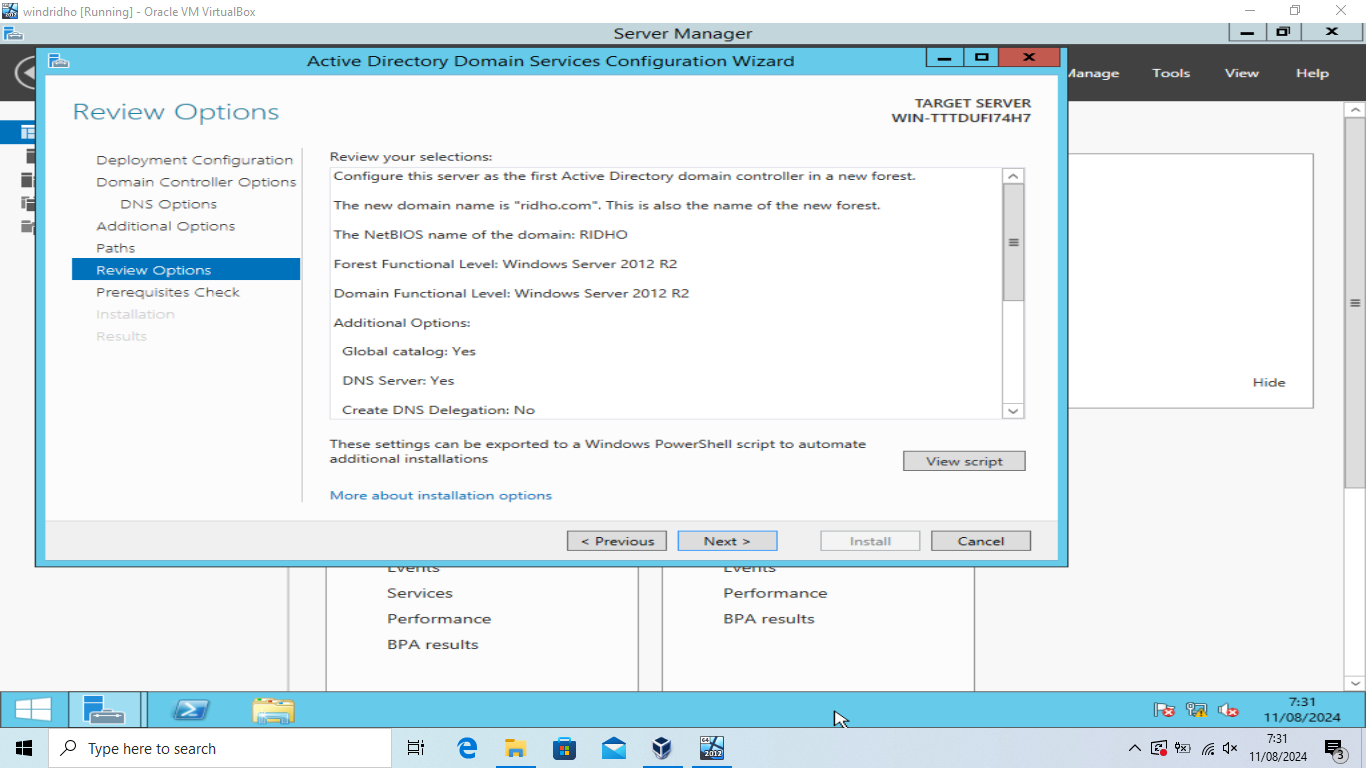Select the running 2012 VM taskbar icon

(711, 748)
